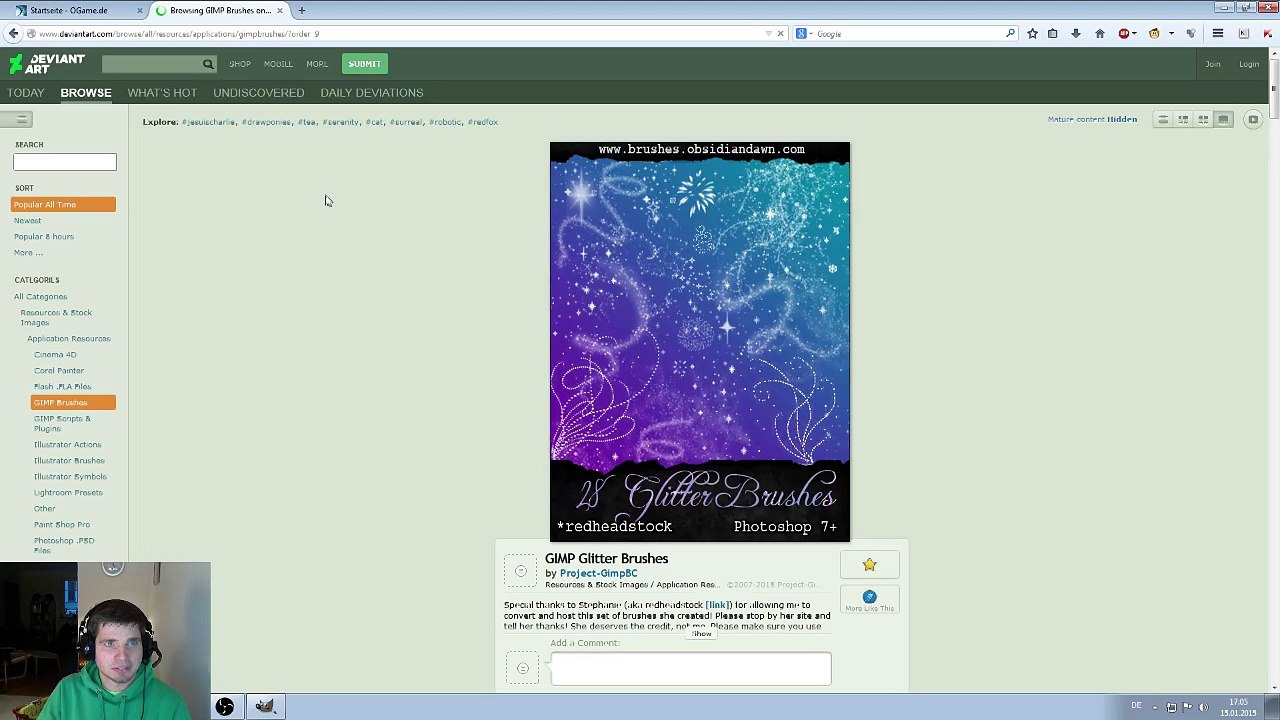This screenshot has width=1280, height=720.
Task: Open the DAILY DEVIATIONS tab
Action: [x=372, y=93]
